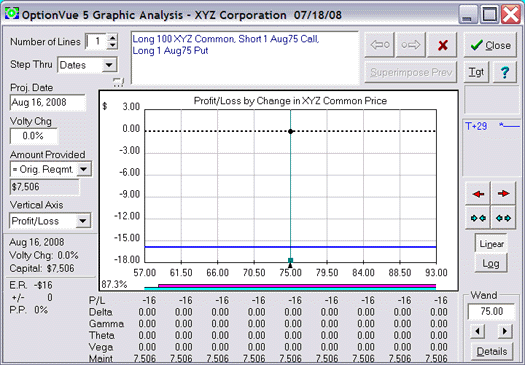Viewport: 525px width, 365px height.
Task: Click the position description text box
Action: [x=244, y=58]
